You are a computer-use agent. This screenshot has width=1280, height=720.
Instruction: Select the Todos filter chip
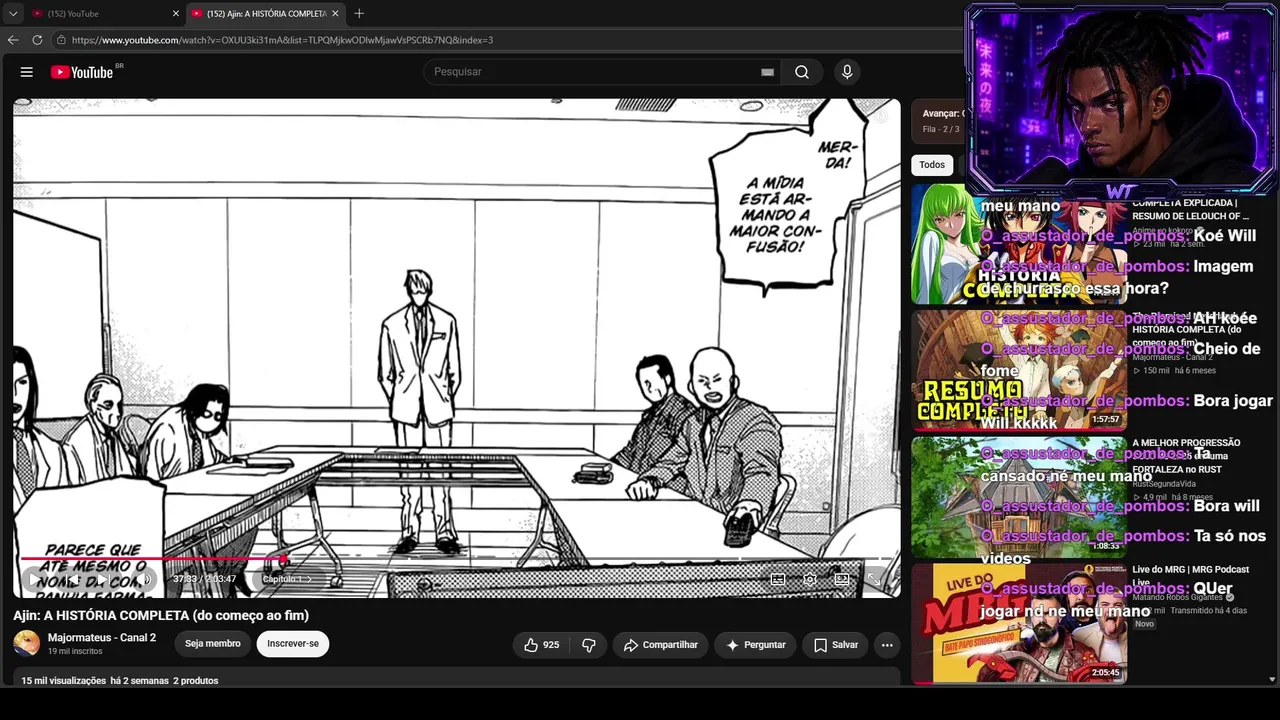pyautogui.click(x=932, y=165)
